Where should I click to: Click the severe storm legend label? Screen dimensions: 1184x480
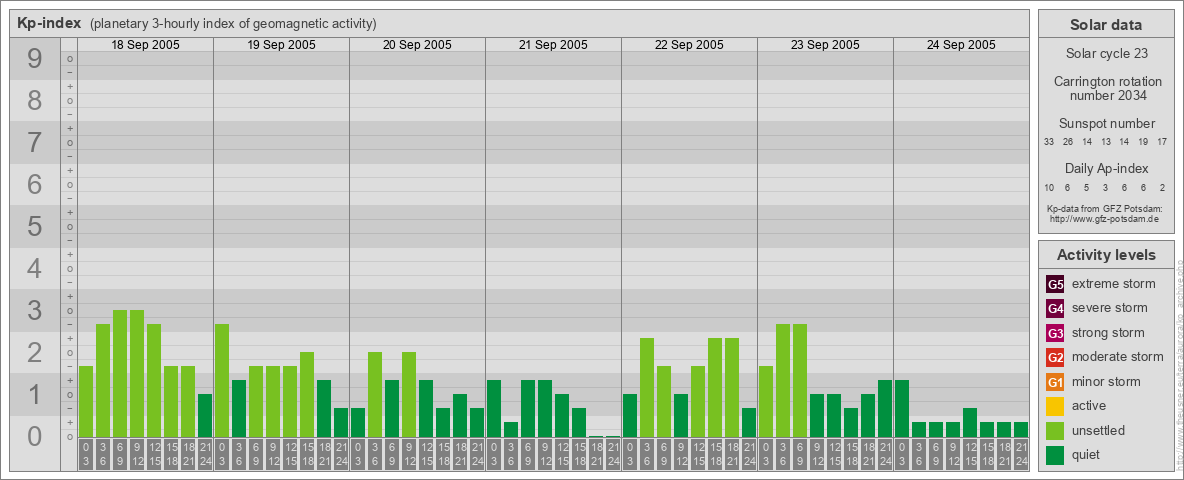[1110, 308]
